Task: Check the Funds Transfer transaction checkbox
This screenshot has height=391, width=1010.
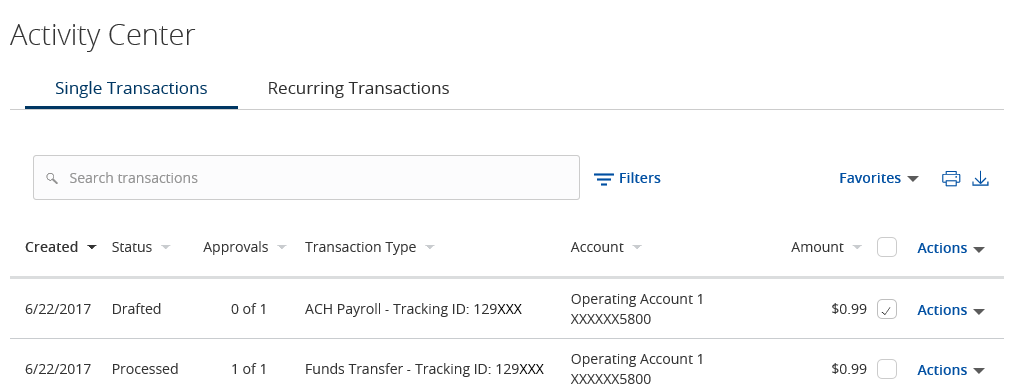Action: pos(887,369)
